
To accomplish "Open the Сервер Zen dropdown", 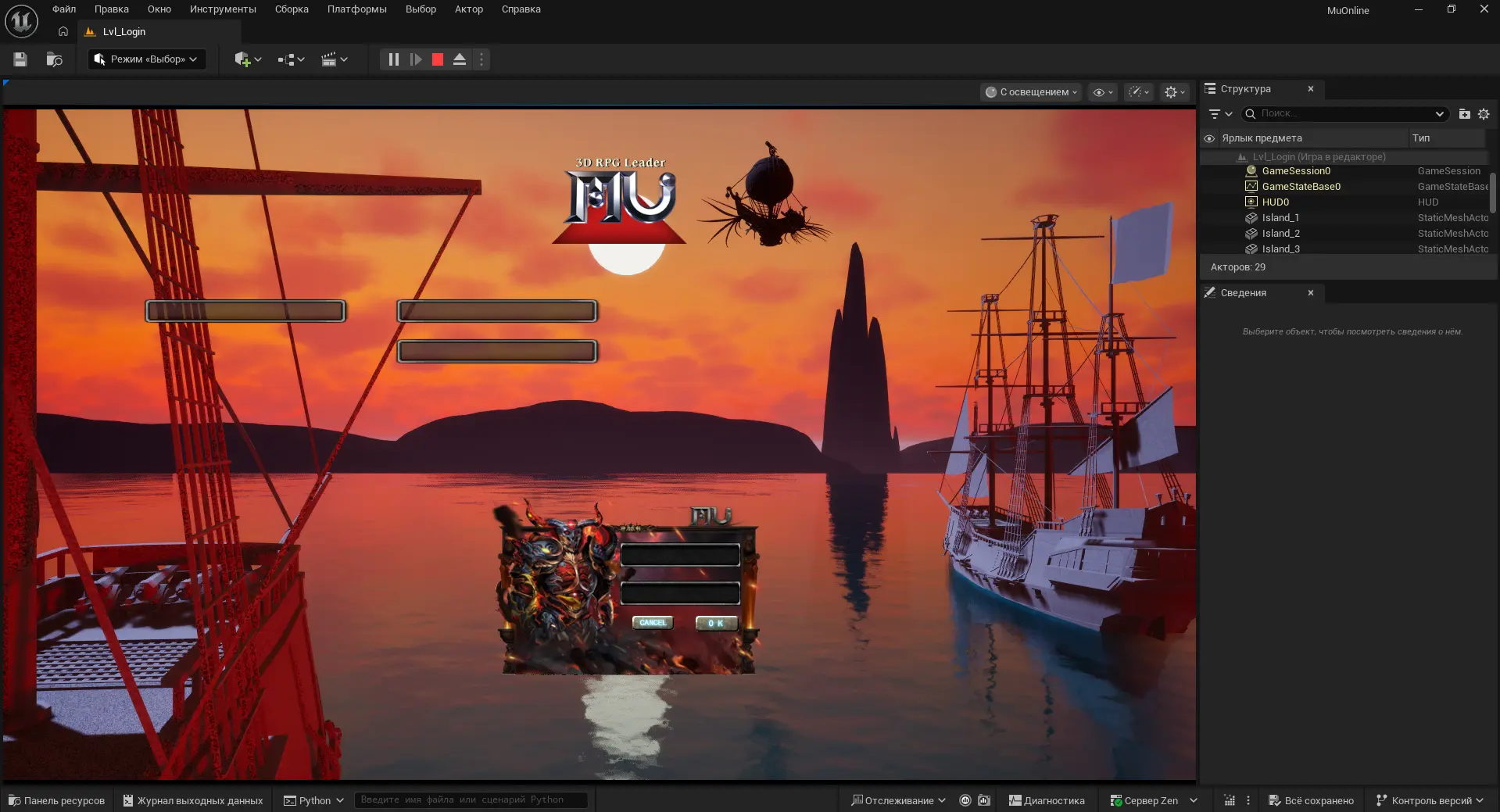I will pyautogui.click(x=1154, y=801).
